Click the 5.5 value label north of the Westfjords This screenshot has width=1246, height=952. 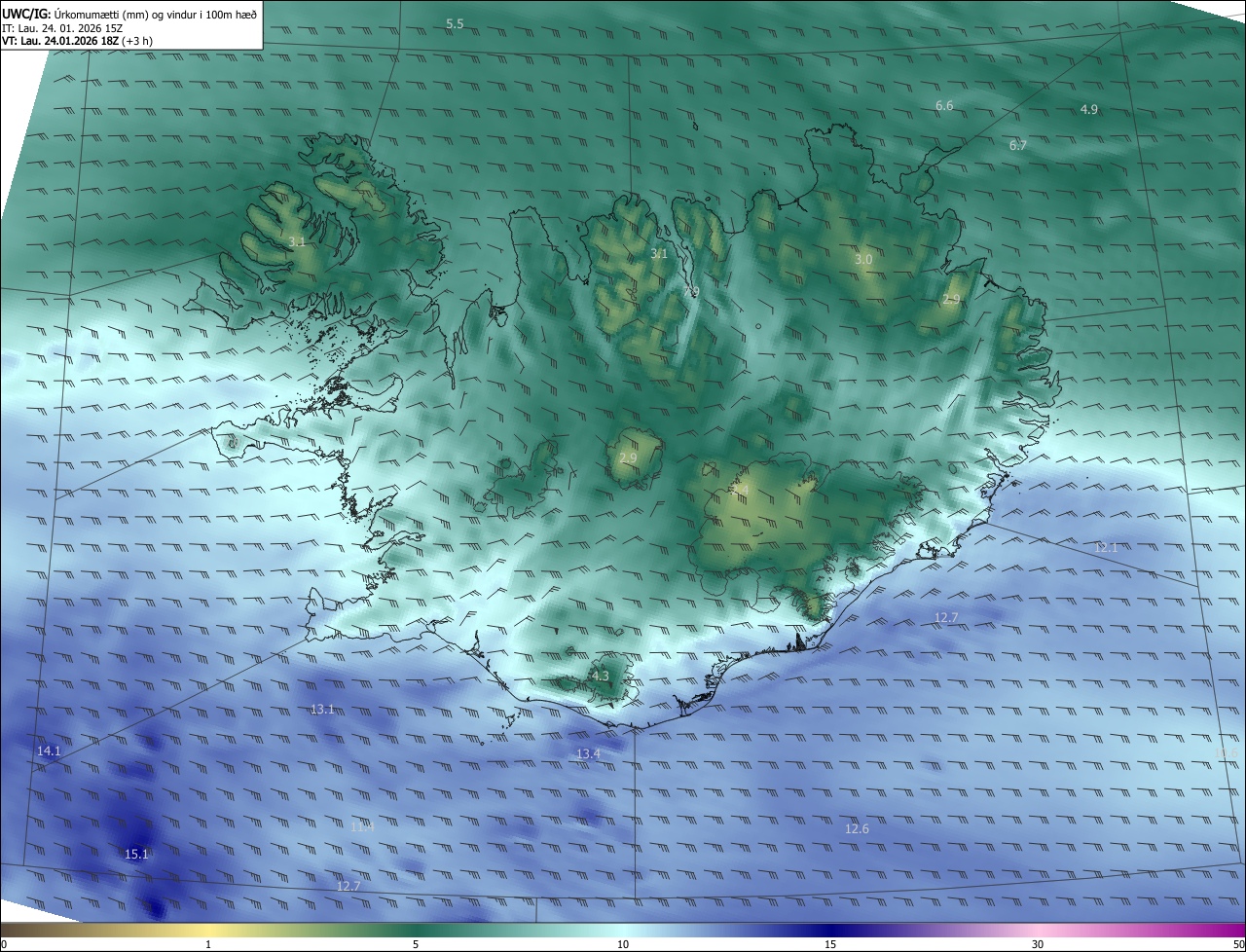click(x=455, y=23)
